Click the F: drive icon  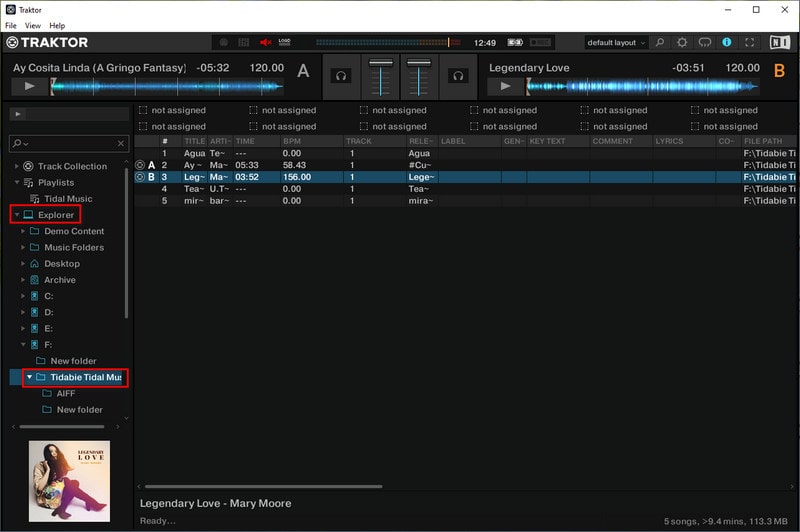[34, 345]
